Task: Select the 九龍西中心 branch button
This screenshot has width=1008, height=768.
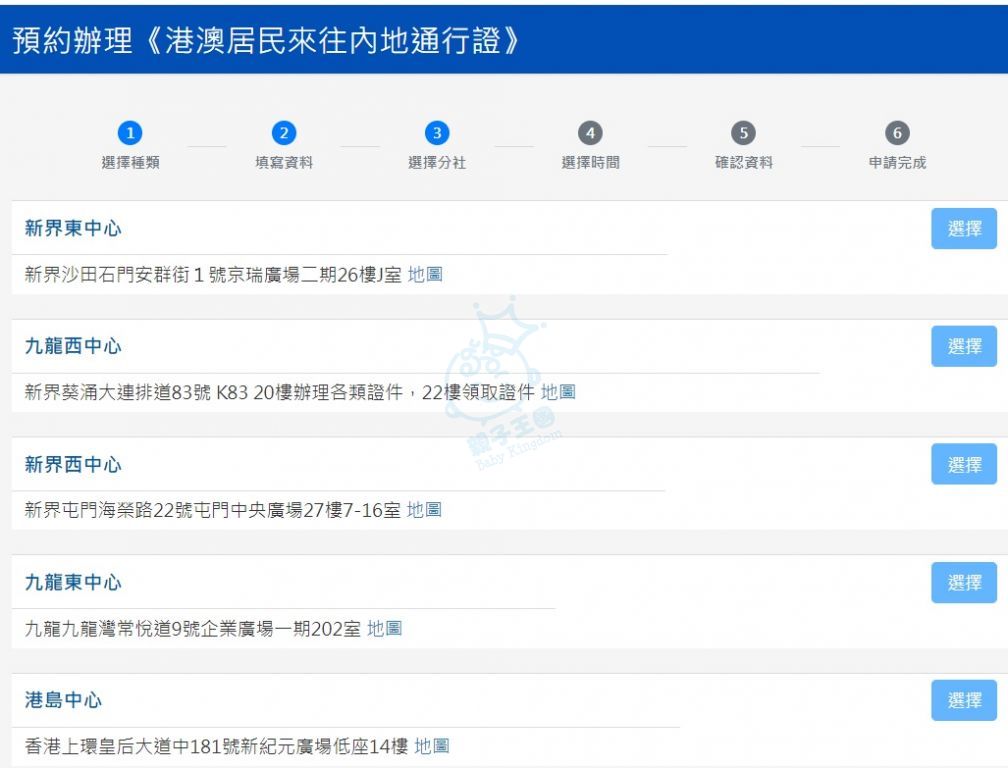Action: click(x=963, y=347)
